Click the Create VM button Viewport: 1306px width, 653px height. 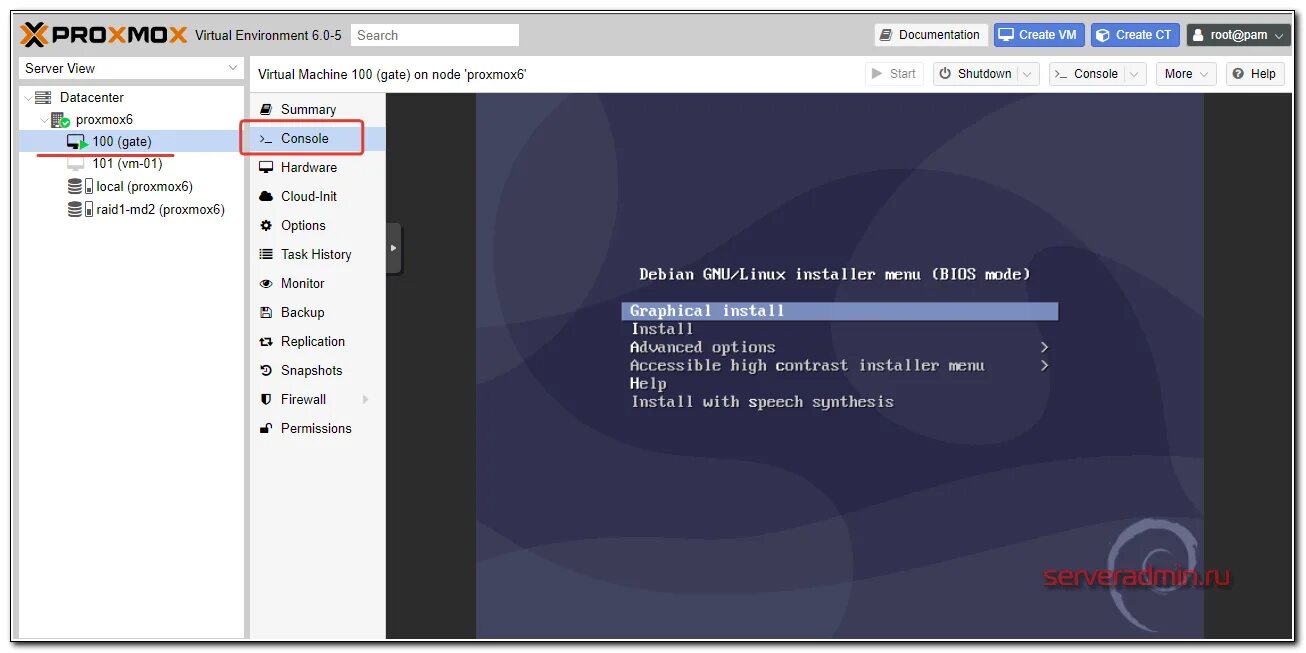pos(1039,35)
